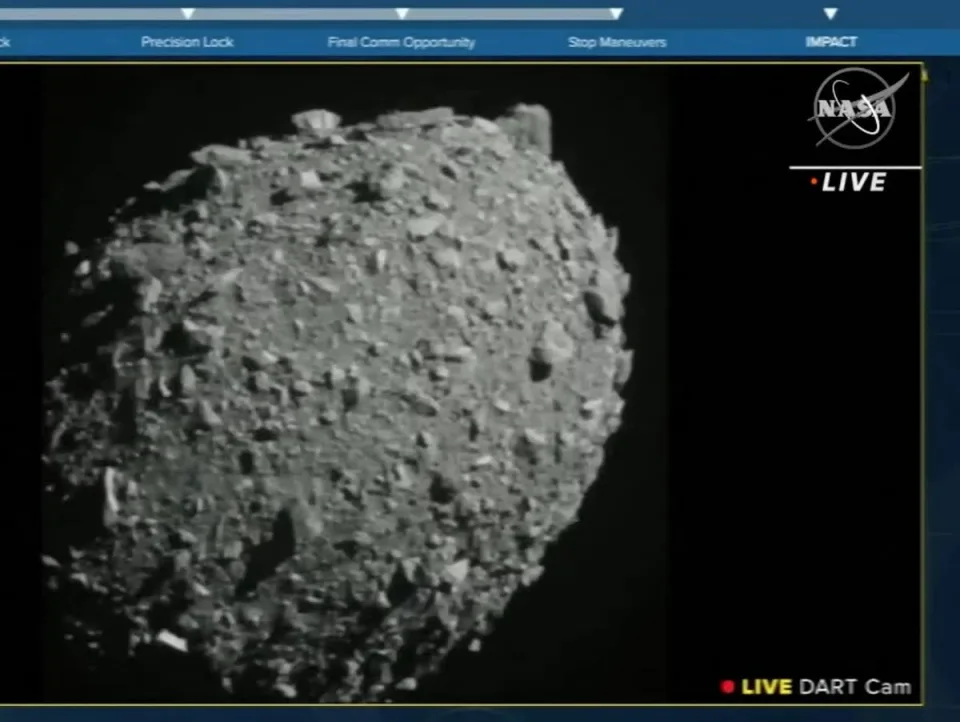Click the Precision Lock milestone label
This screenshot has width=960, height=722.
coord(187,42)
